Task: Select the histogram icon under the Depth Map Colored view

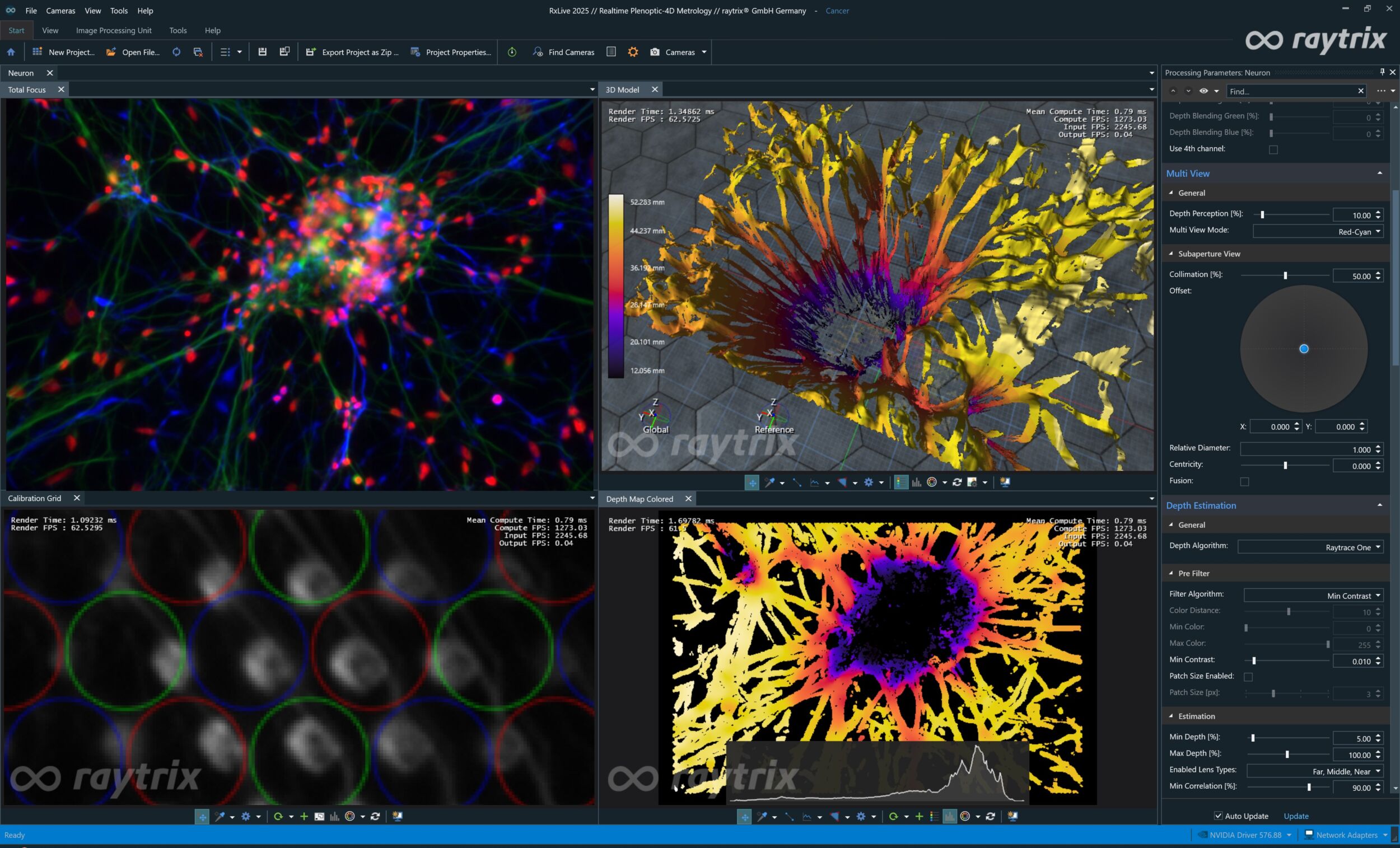Action: (x=949, y=816)
